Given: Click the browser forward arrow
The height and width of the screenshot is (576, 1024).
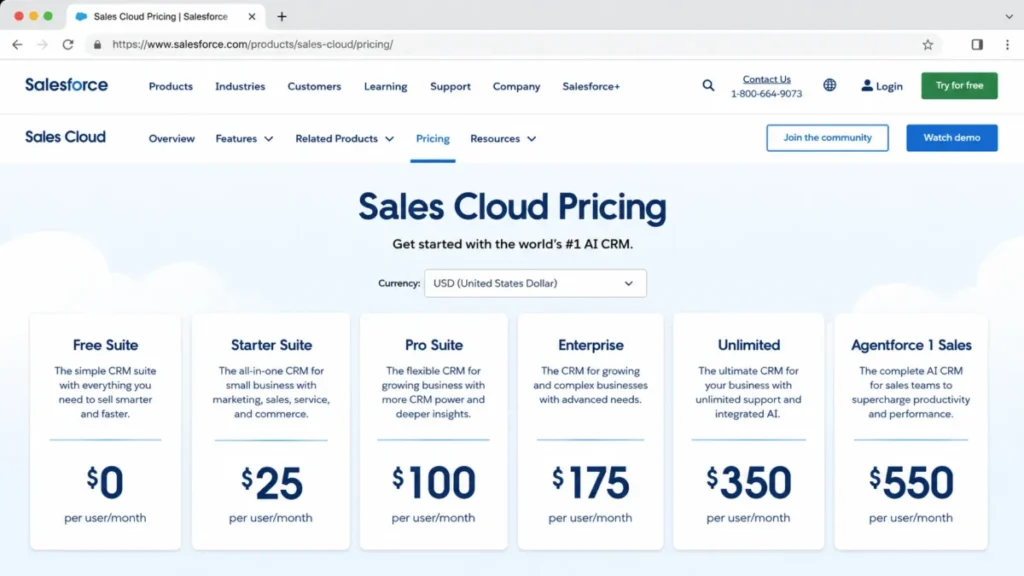Looking at the screenshot, I should coord(42,44).
